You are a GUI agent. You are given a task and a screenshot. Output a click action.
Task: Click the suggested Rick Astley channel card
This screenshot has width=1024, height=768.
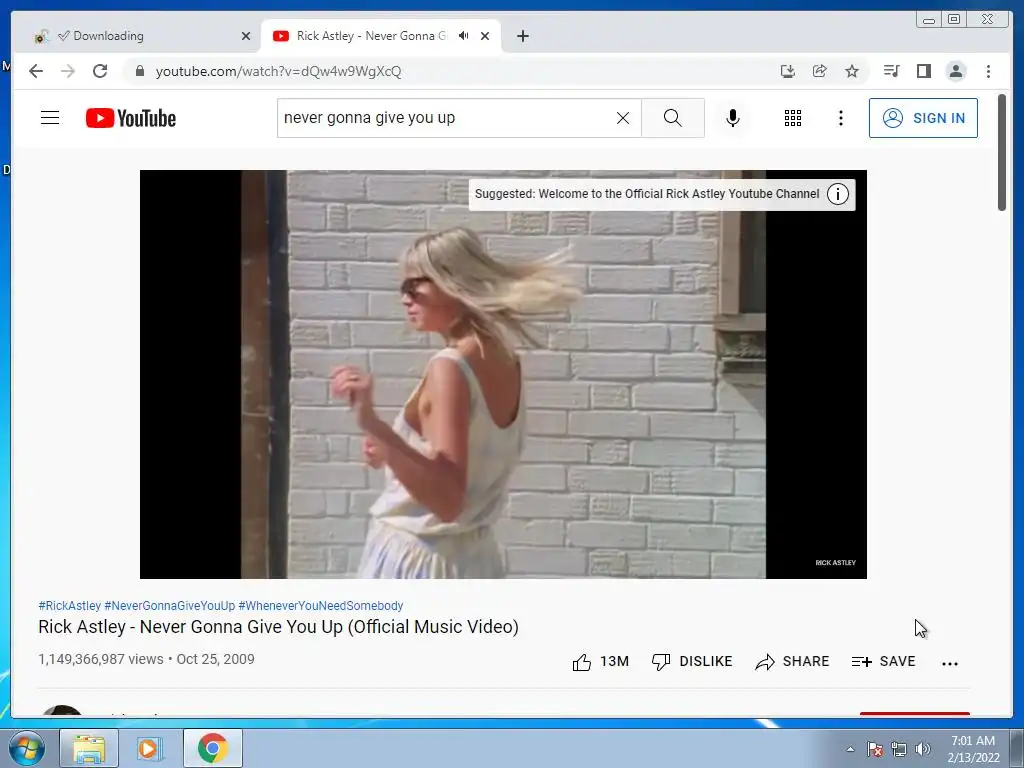[662, 194]
